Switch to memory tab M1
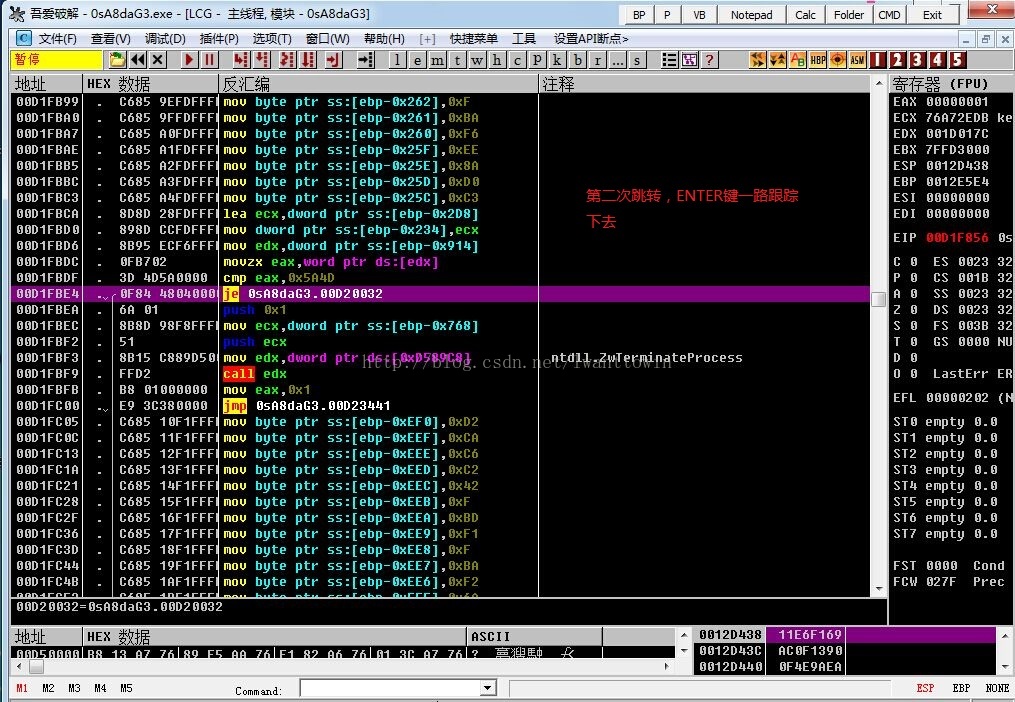Viewport: 1015px width, 702px height. (22, 688)
